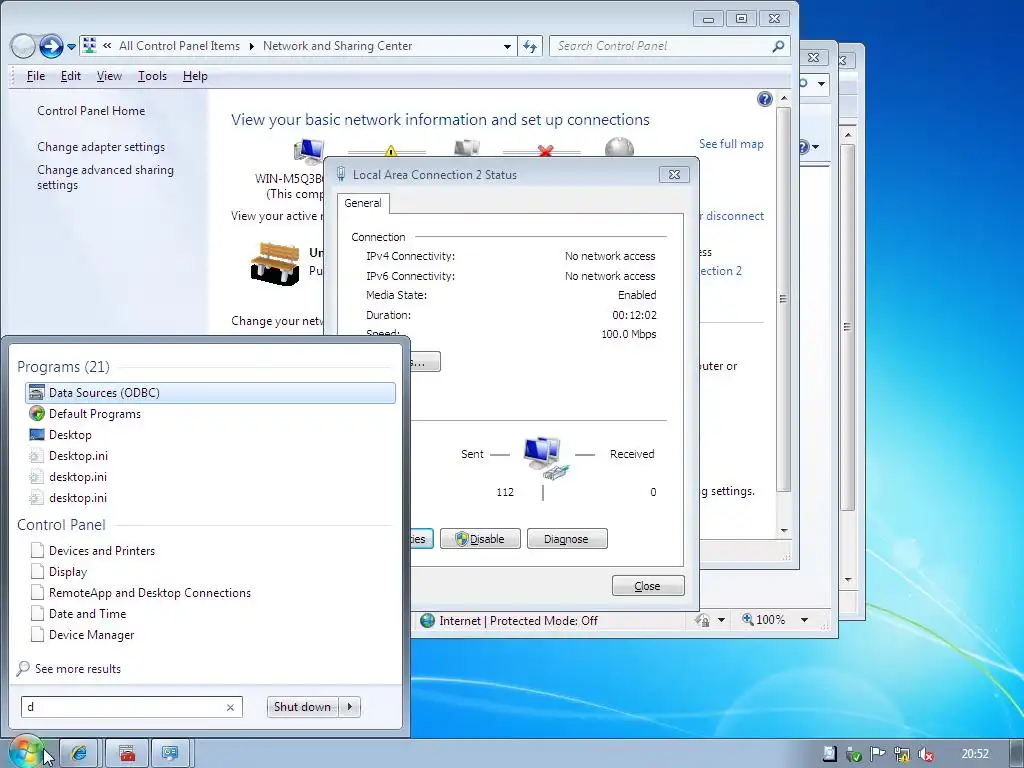Click the scroll down arrow in Network and Sharing Center
Screen dimensions: 1024x768
pos(784,531)
